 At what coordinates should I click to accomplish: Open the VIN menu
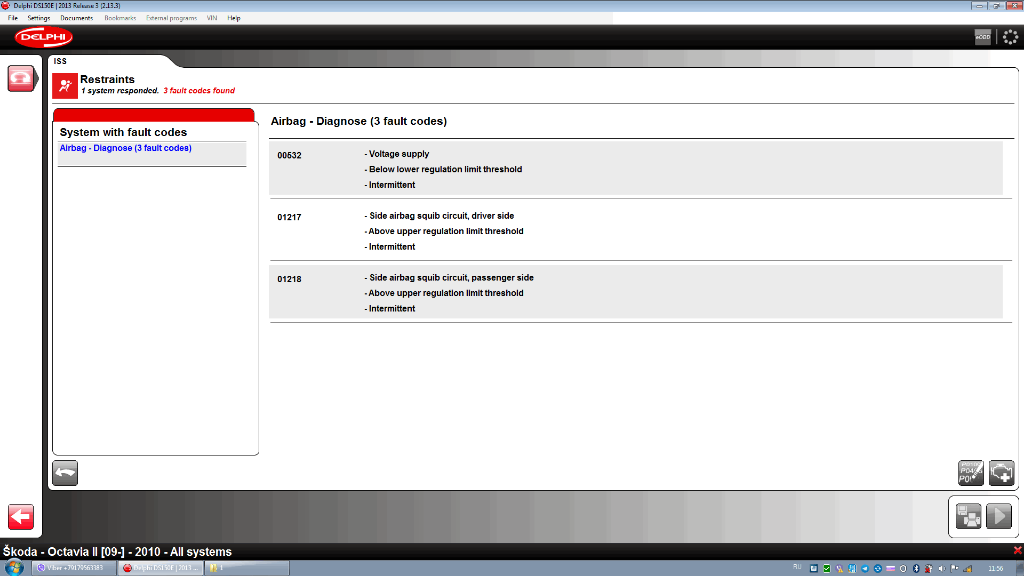click(212, 18)
